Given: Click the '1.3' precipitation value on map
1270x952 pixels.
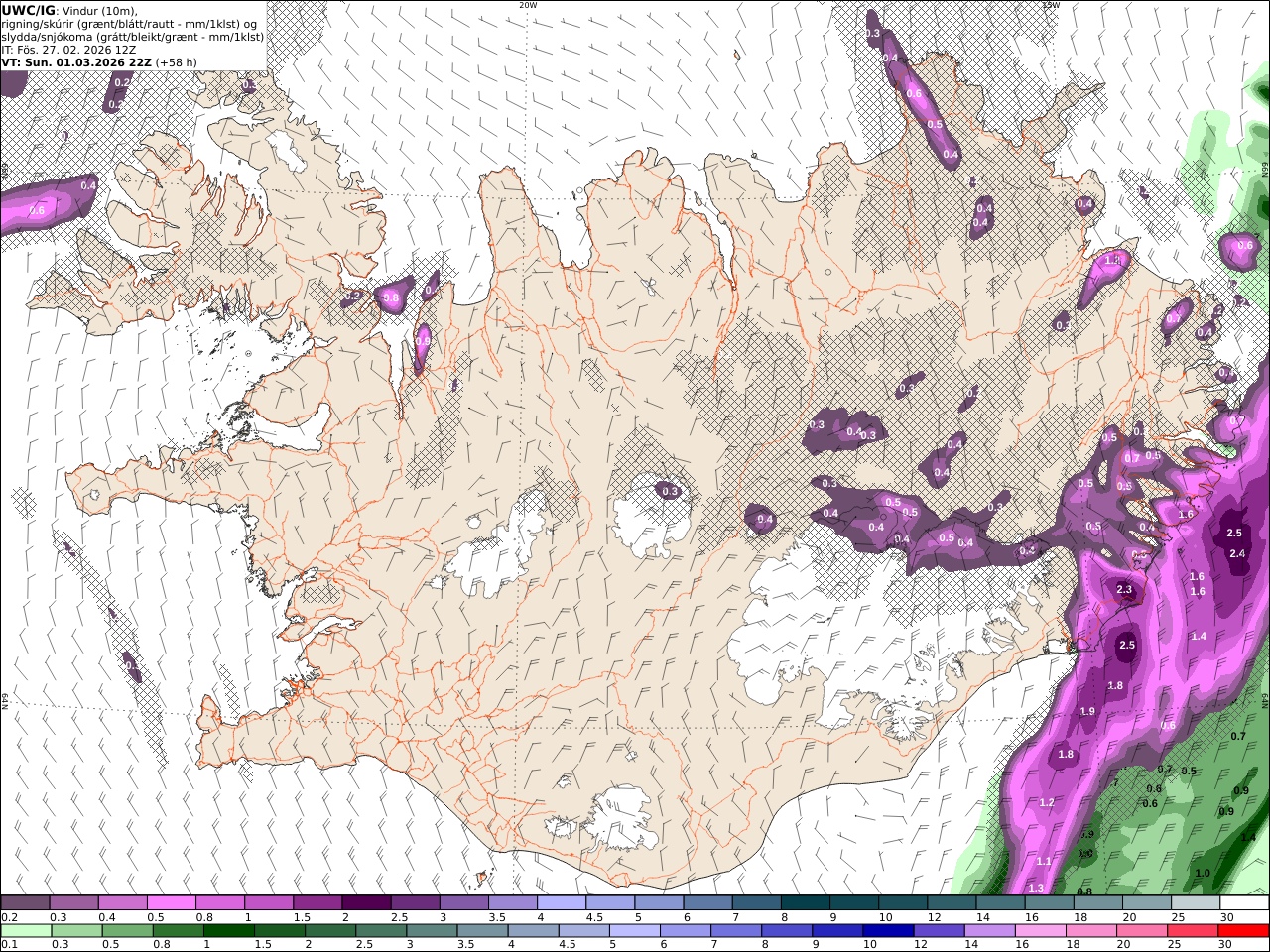Looking at the screenshot, I should coord(1037,888).
